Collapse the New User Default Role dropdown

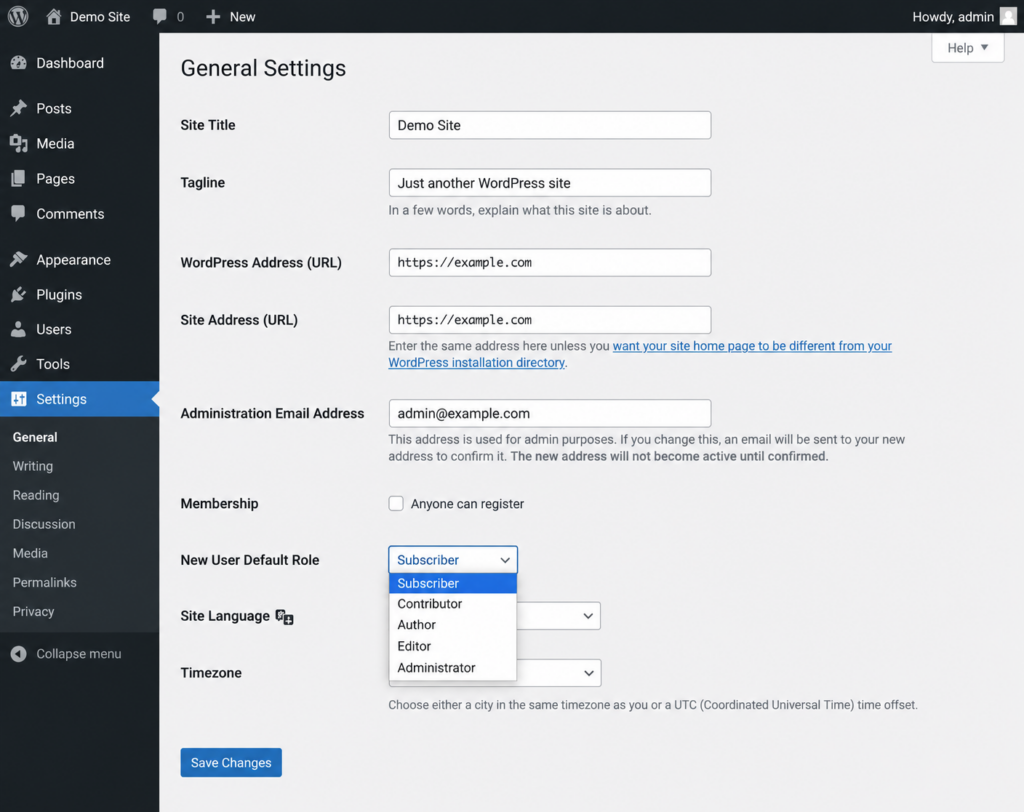pyautogui.click(x=453, y=560)
